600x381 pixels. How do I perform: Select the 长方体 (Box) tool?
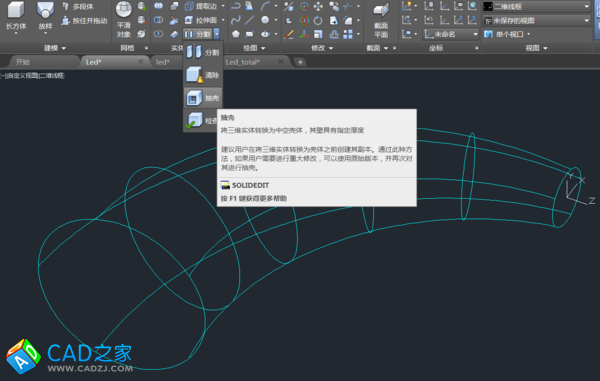(x=16, y=18)
